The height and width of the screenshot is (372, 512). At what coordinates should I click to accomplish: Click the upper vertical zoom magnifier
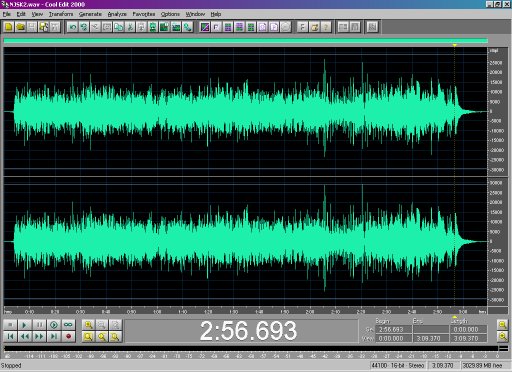[x=502, y=324]
